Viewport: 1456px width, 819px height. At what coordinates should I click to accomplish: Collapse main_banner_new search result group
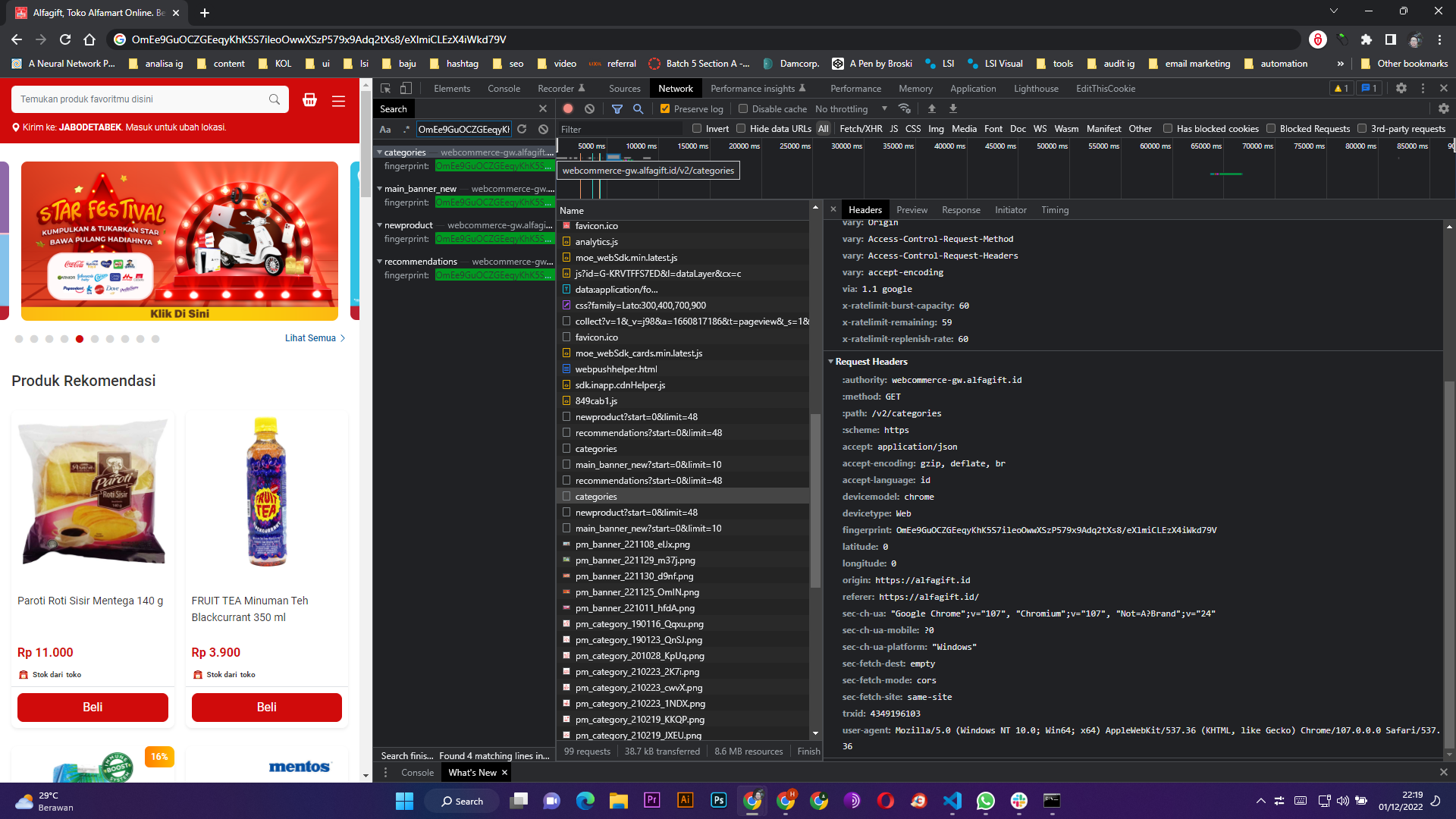(x=379, y=189)
